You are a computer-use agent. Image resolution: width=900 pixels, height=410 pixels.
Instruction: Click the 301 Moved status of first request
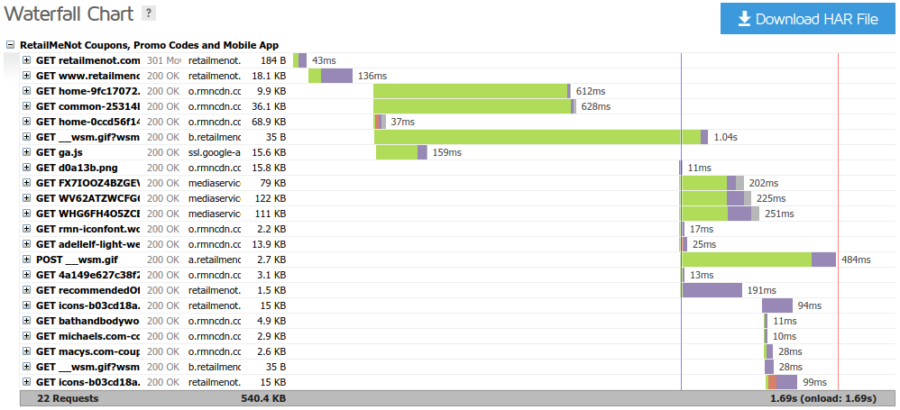(x=164, y=61)
